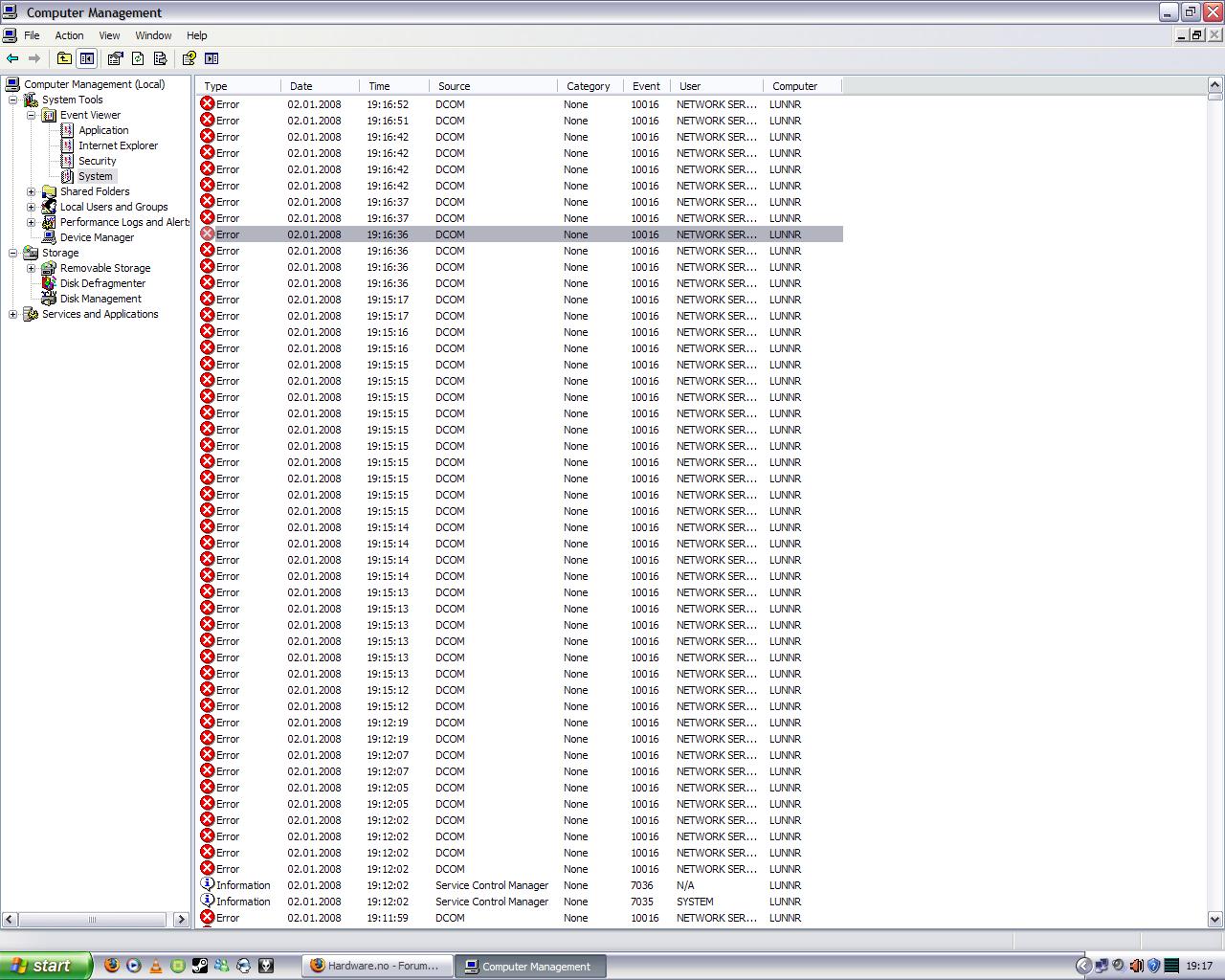
Task: Sort events by the Event column
Action: [646, 86]
